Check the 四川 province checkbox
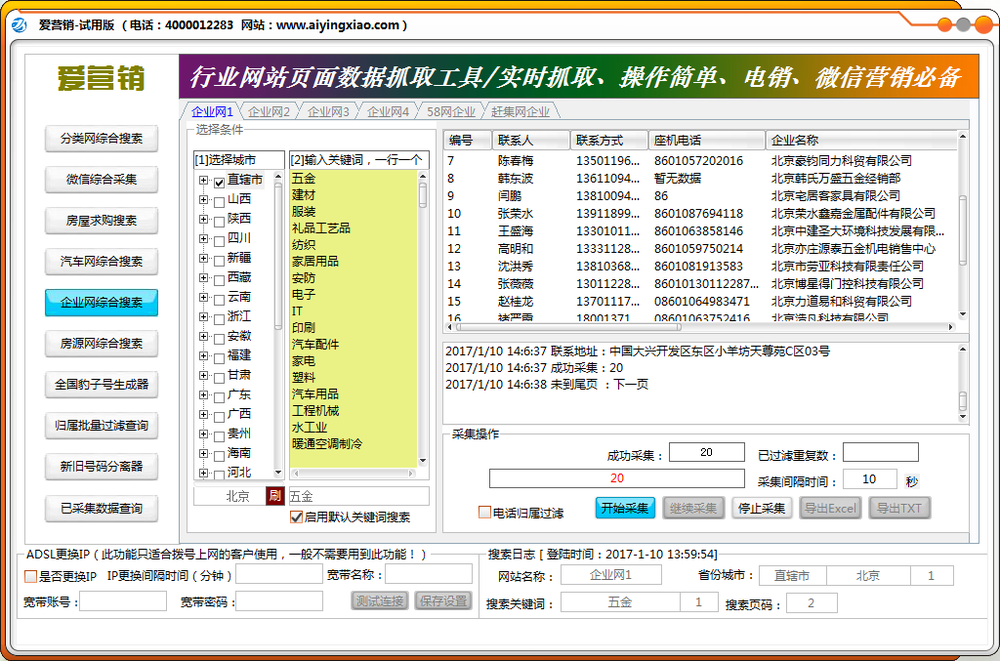Screen dimensions: 1000x661 coord(219,241)
